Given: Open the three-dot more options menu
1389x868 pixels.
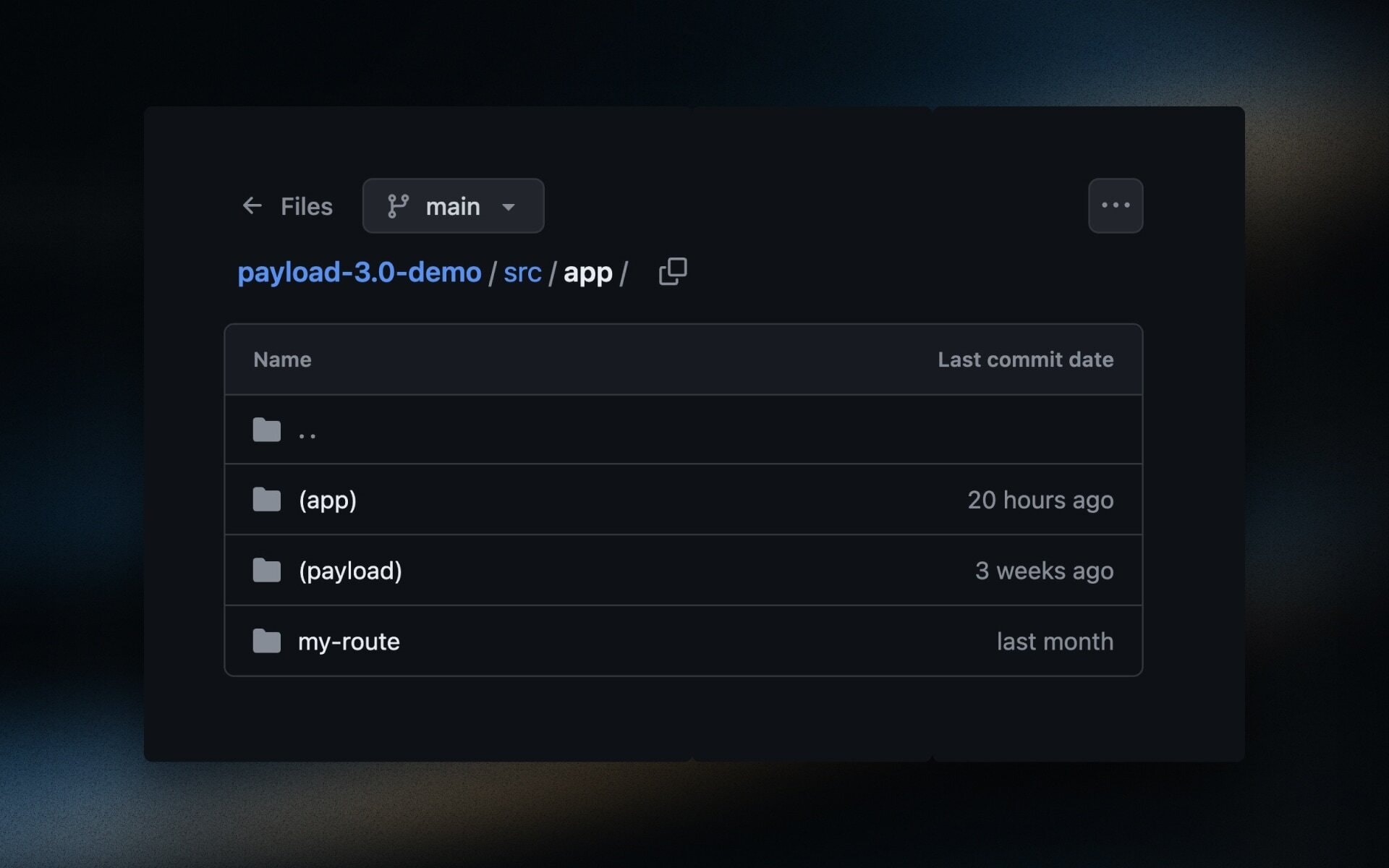Looking at the screenshot, I should click(x=1116, y=206).
